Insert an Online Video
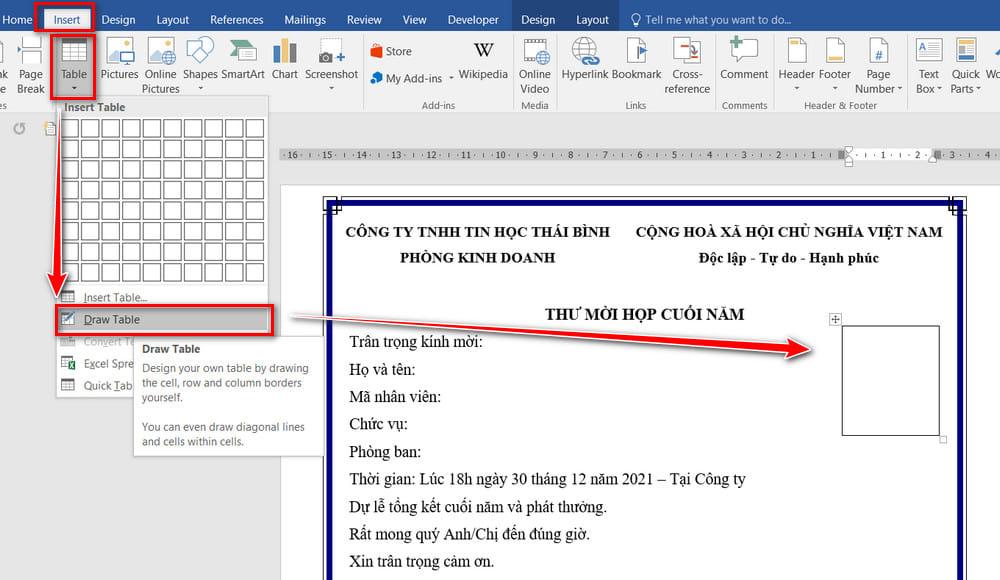 [x=534, y=65]
